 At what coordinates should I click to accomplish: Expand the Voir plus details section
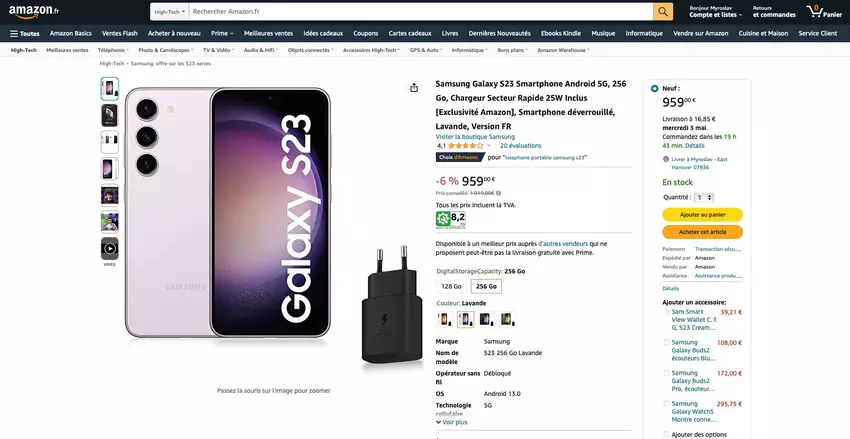(x=451, y=422)
